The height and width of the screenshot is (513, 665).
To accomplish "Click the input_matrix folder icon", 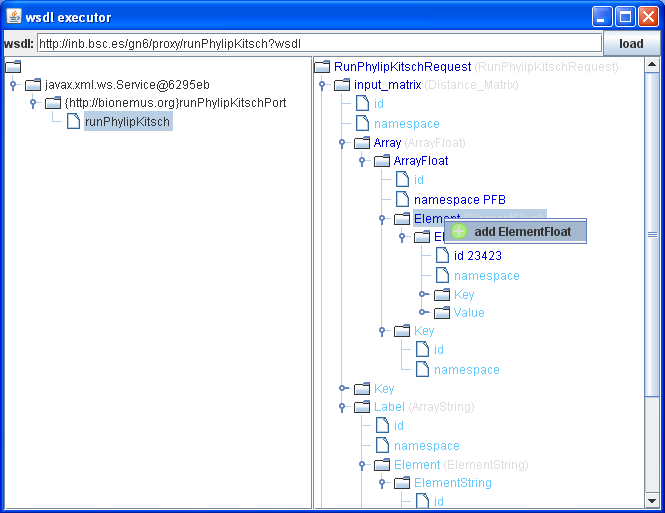I will pyautogui.click(x=342, y=85).
